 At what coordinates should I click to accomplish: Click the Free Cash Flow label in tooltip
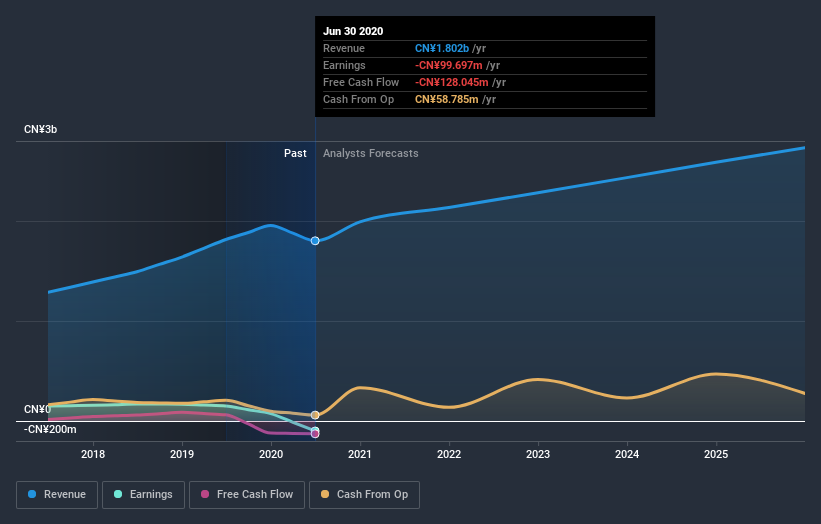coord(361,82)
